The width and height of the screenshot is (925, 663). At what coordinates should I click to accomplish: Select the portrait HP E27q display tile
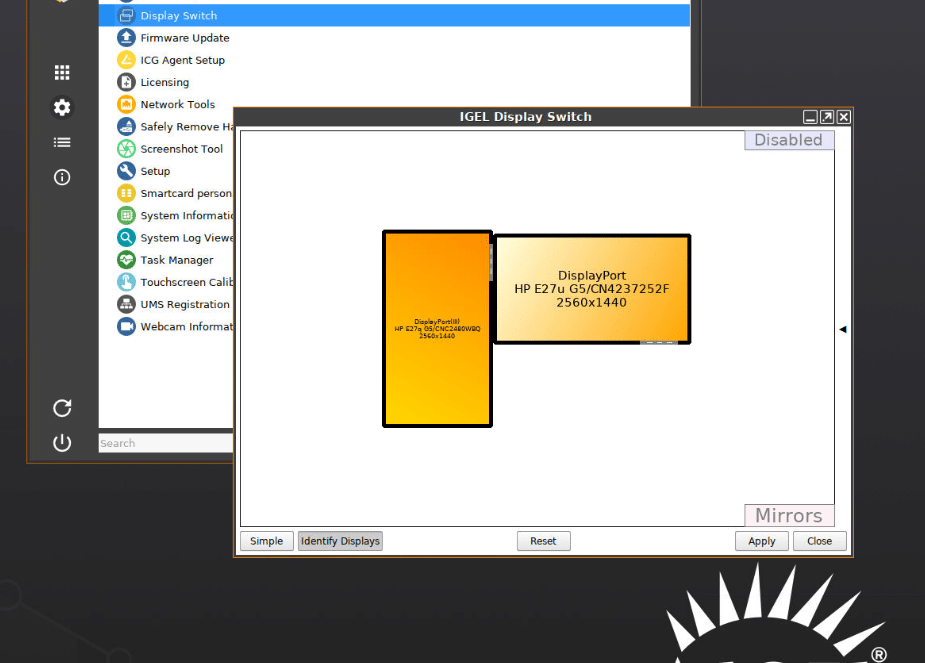point(437,329)
